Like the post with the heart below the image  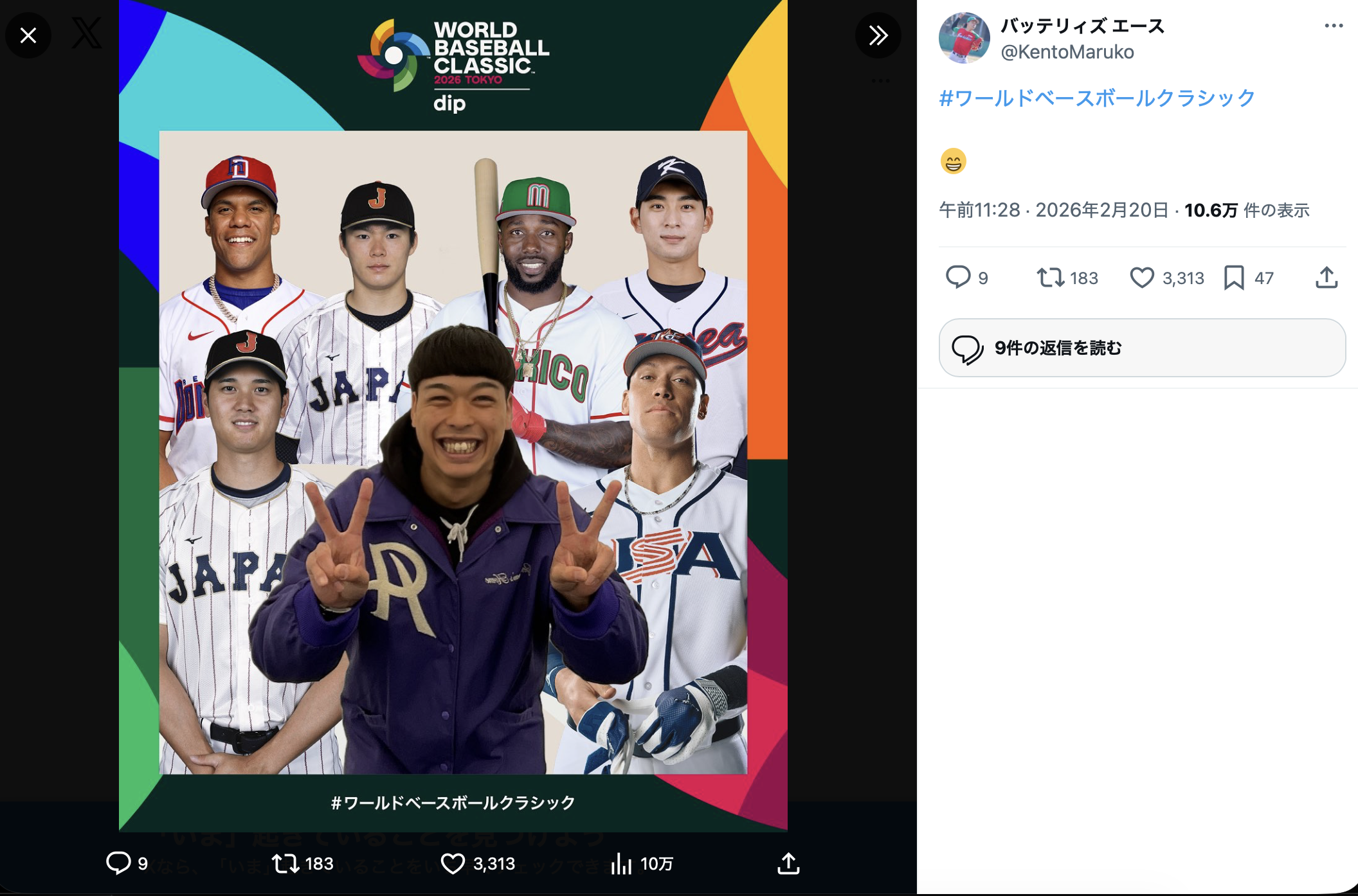tap(453, 863)
